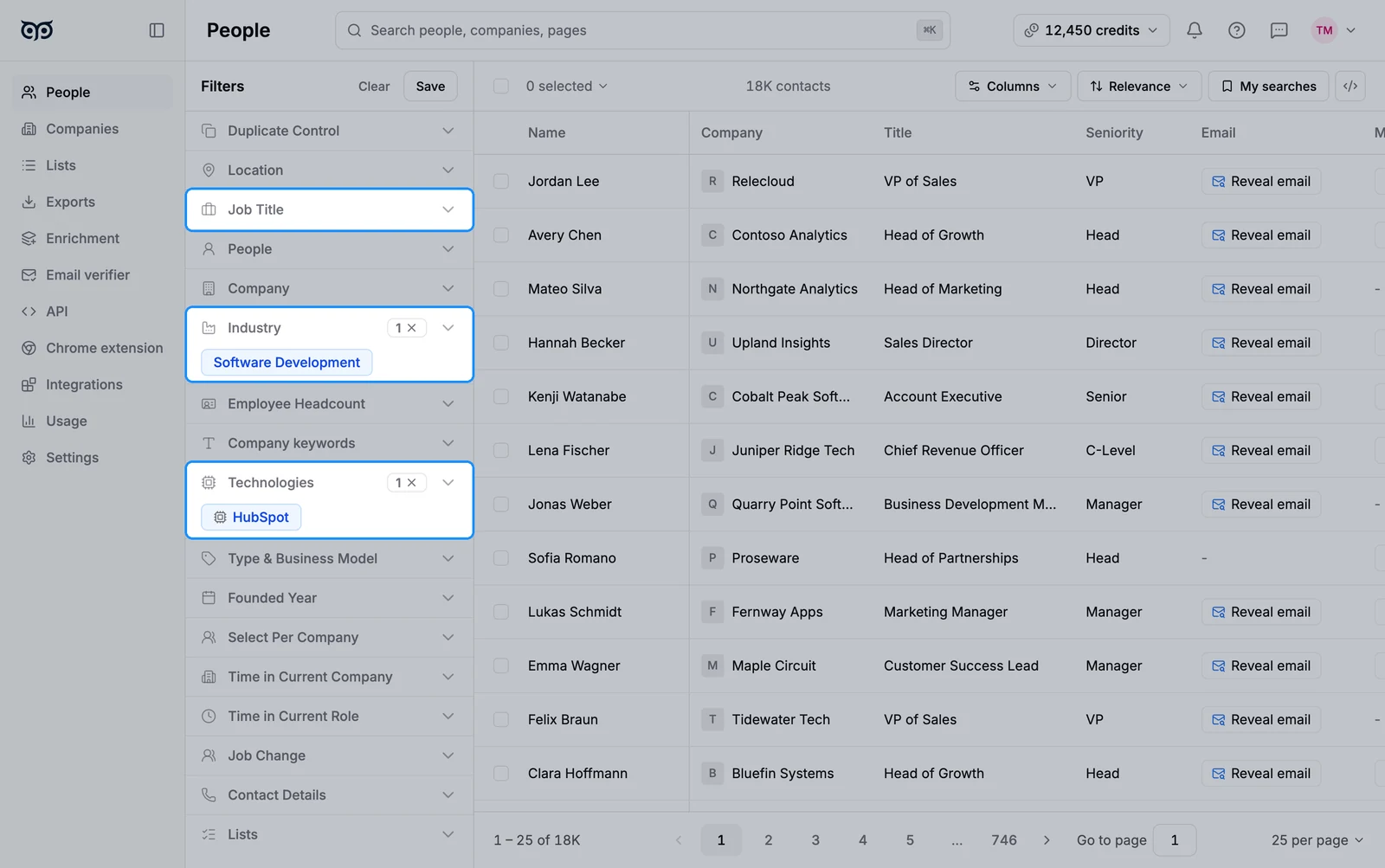
Task: Click the Company keywords text icon
Action: [x=209, y=443]
